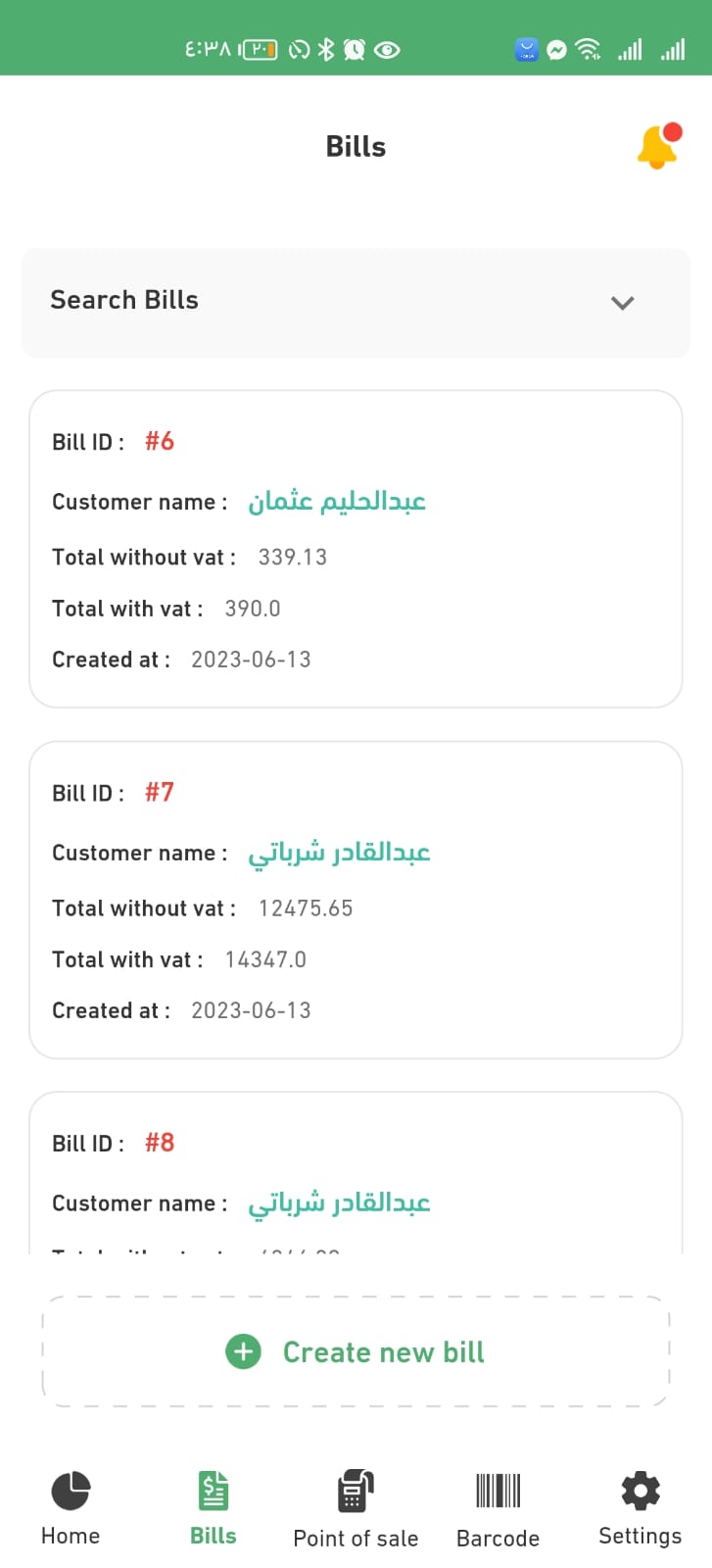712x1568 pixels.
Task: Switch to the Home tab label
Action: [x=71, y=1536]
